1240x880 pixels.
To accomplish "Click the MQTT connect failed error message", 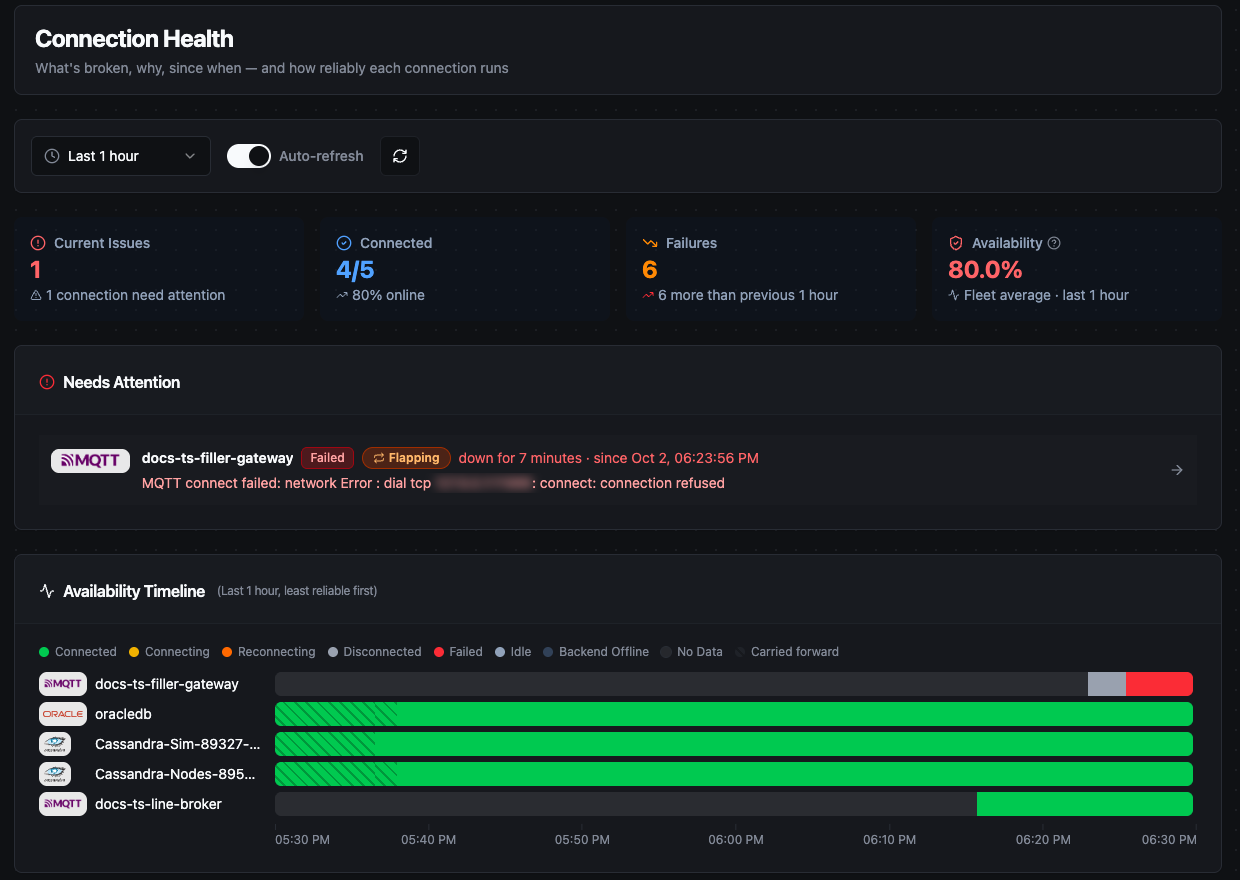I will [433, 483].
